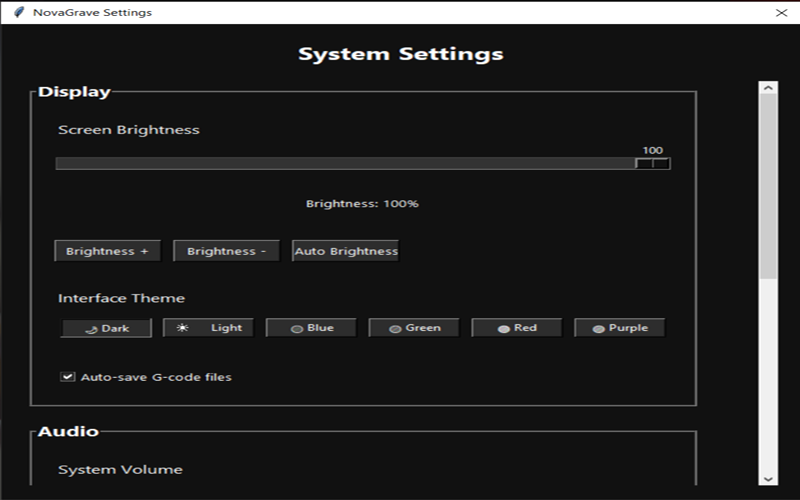Viewport: 800px width, 500px height.
Task: Click the Brightness: 100% readout label
Action: (362, 204)
